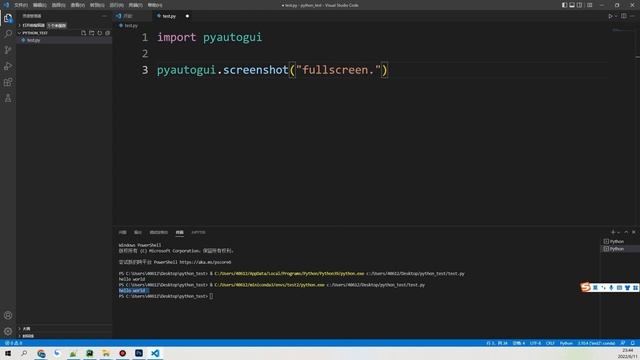The height and width of the screenshot is (360, 640).
Task: Open editor More Actions ellipsis
Action: pyautogui.click(x=632, y=16)
